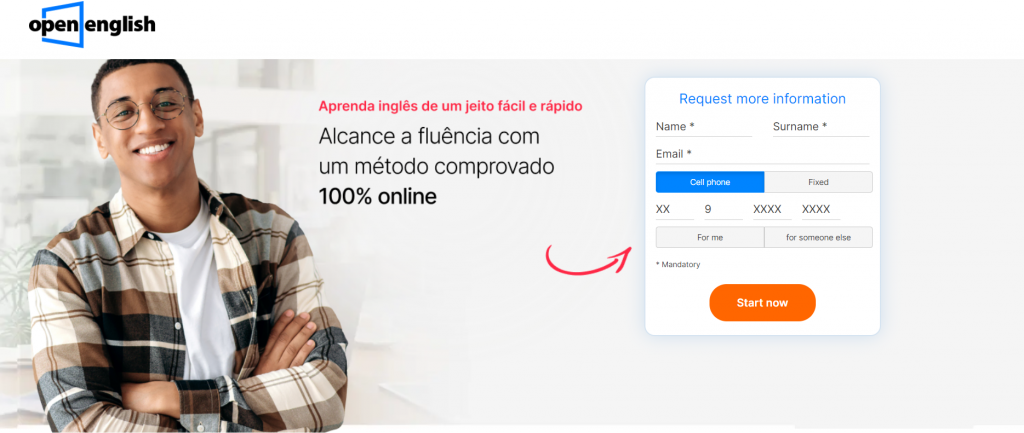
Task: Click the pink Aprenda inglês tagline
Action: pos(450,106)
